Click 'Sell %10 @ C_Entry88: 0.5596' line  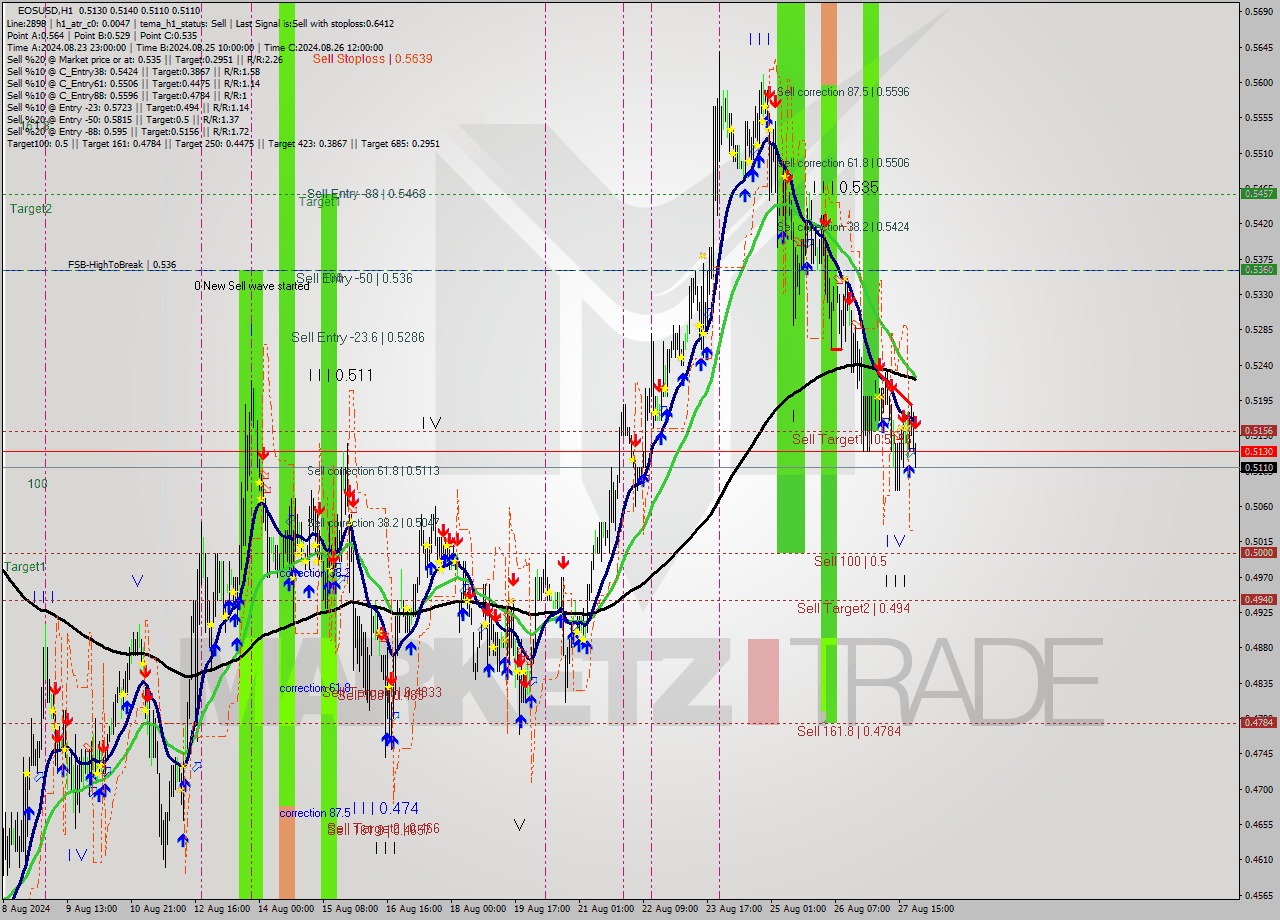(x=128, y=95)
